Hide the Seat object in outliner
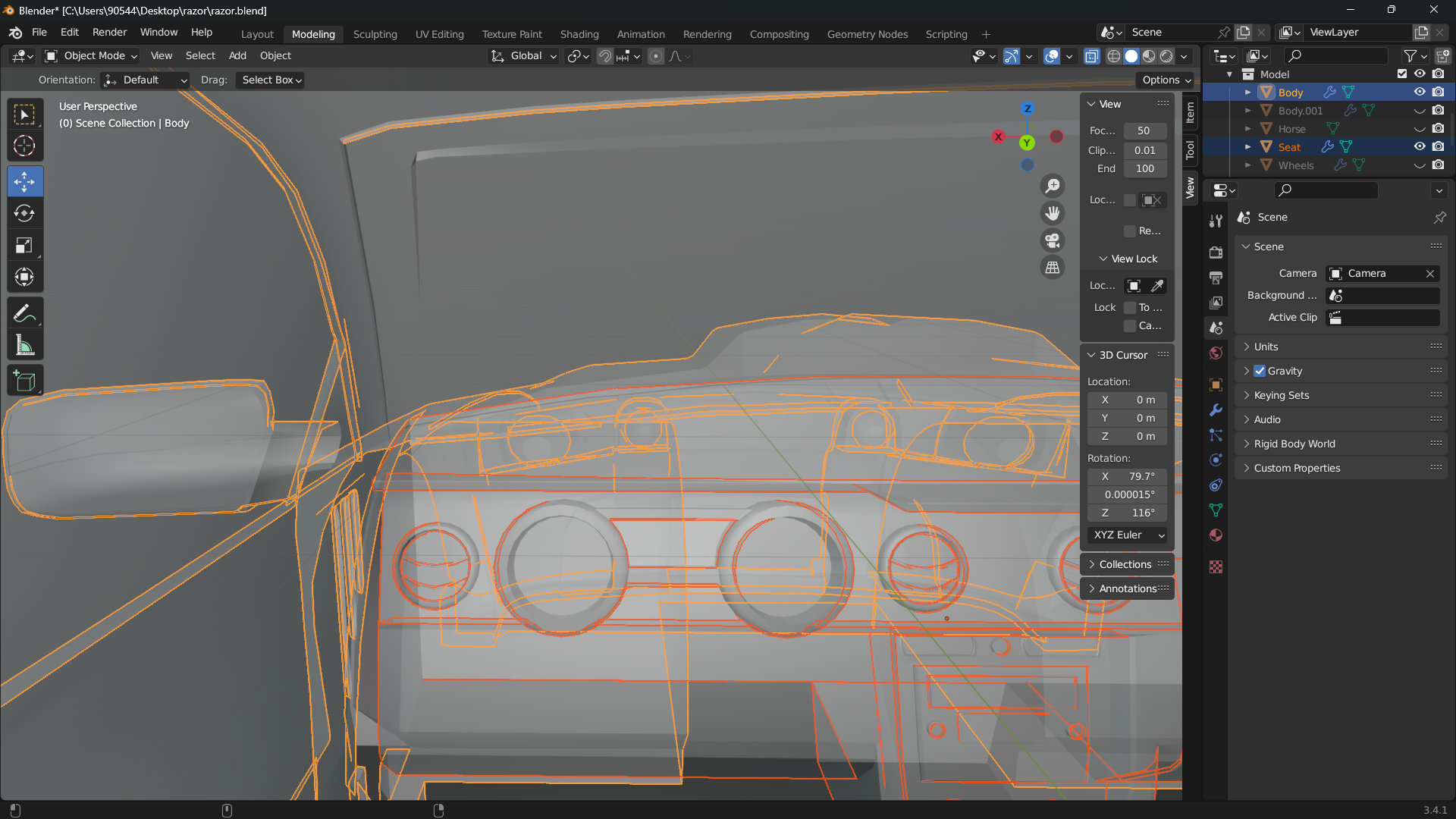Image resolution: width=1456 pixels, height=819 pixels. tap(1420, 147)
